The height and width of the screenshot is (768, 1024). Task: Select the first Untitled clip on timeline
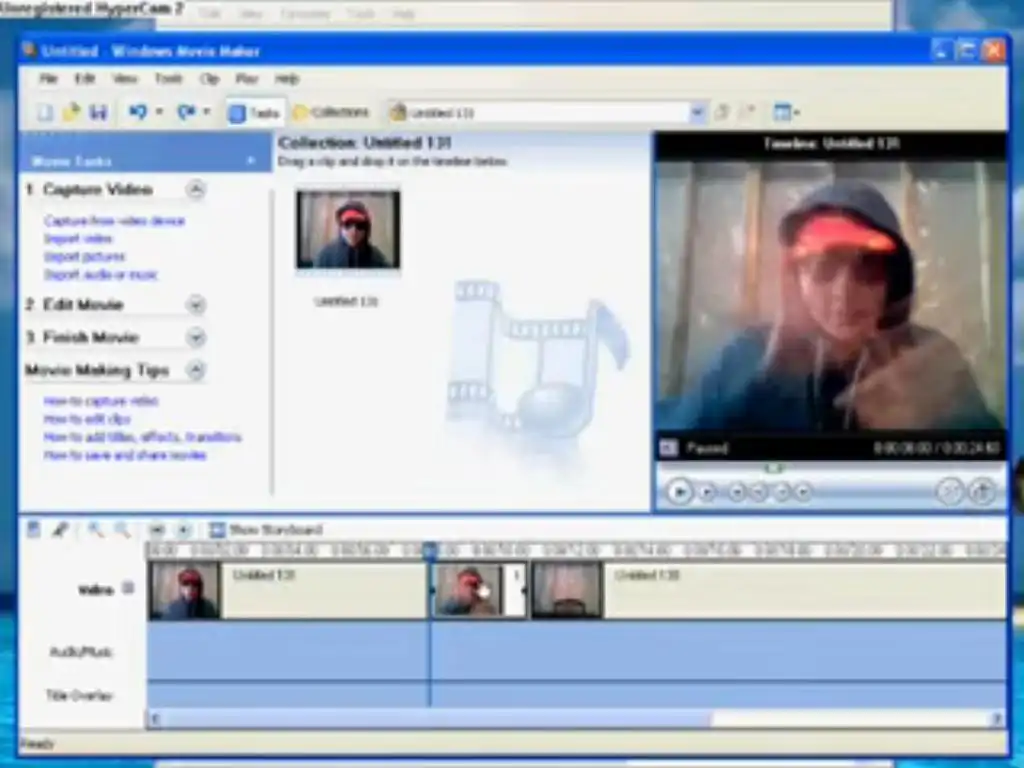tap(287, 590)
